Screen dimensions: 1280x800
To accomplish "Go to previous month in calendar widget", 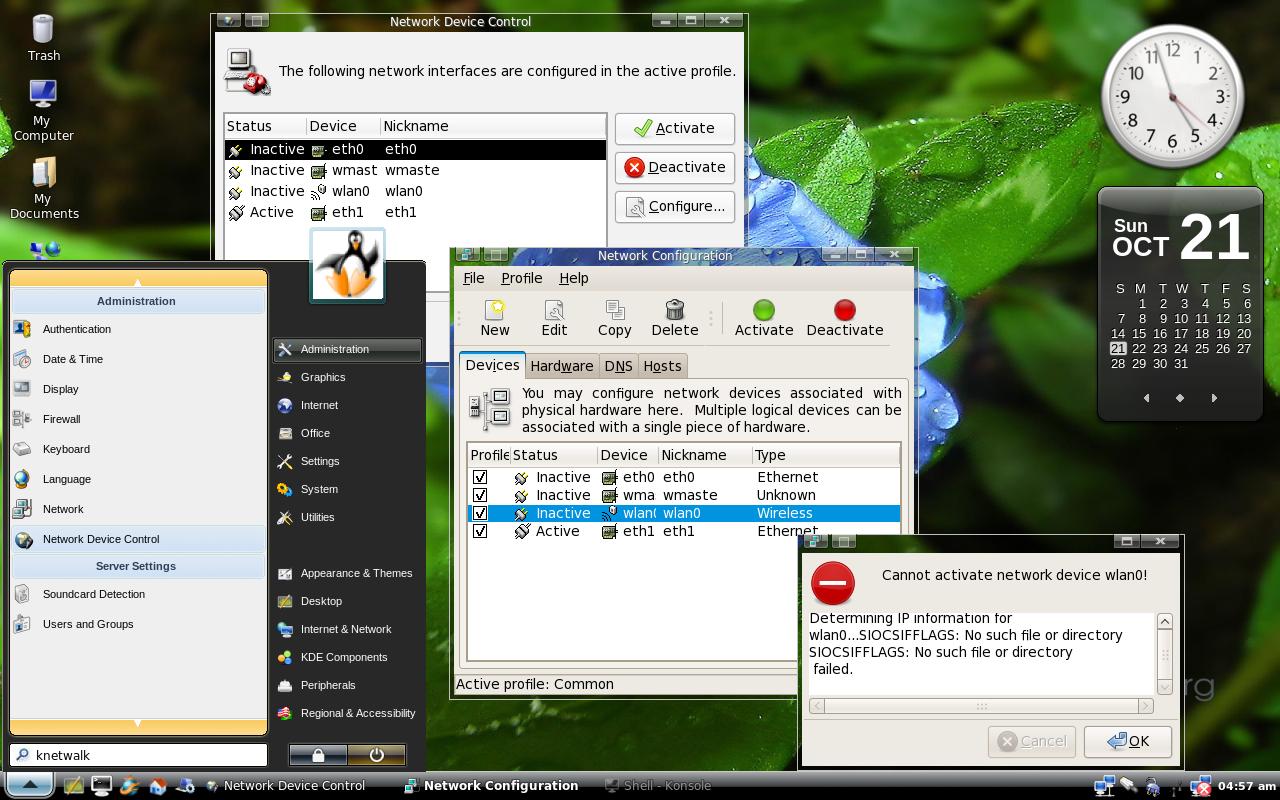I will [x=1146, y=398].
